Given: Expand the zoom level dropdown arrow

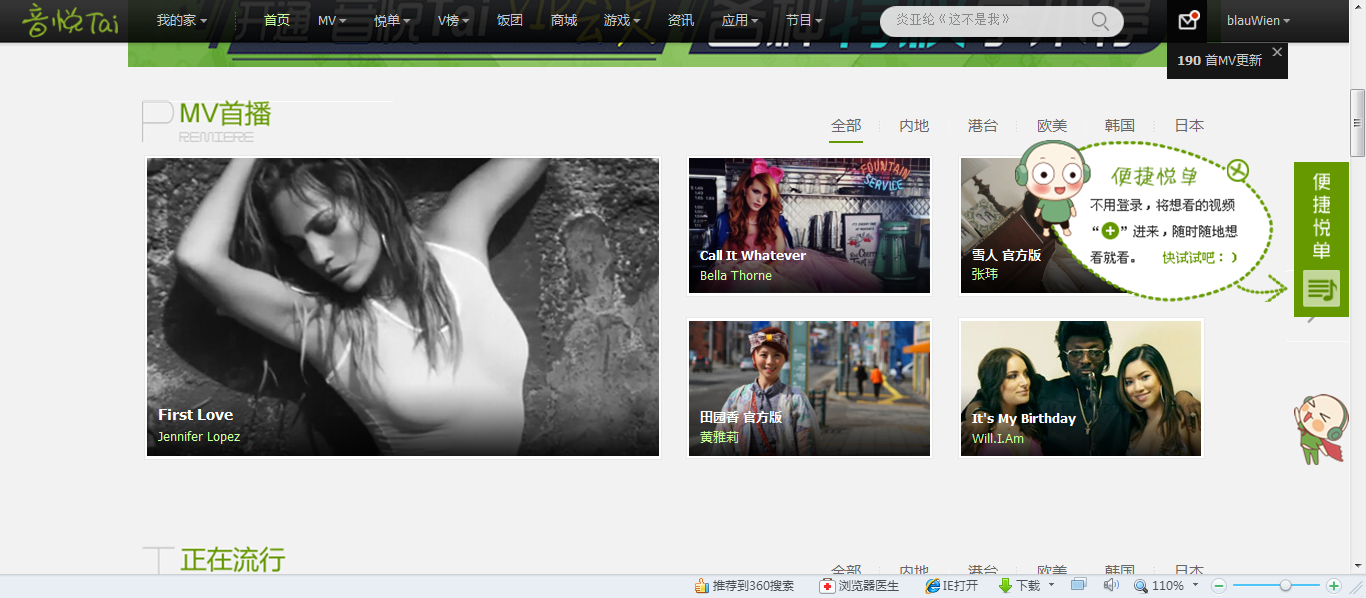Looking at the screenshot, I should tap(1195, 586).
